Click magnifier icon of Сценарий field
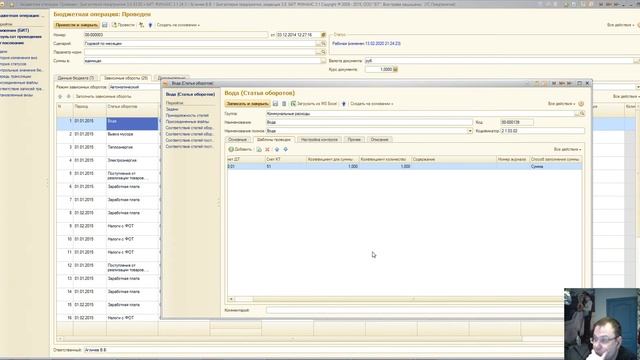Image resolution: width=640 pixels, height=360 pixels. (323, 44)
